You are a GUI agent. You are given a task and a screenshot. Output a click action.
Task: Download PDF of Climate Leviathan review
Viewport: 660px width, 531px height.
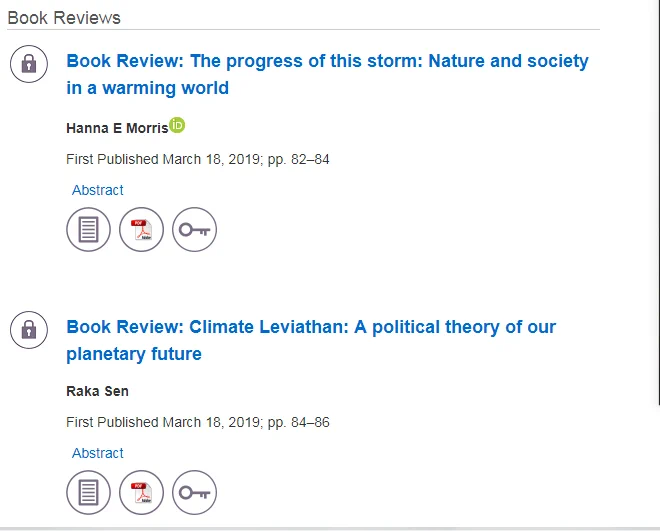click(141, 492)
